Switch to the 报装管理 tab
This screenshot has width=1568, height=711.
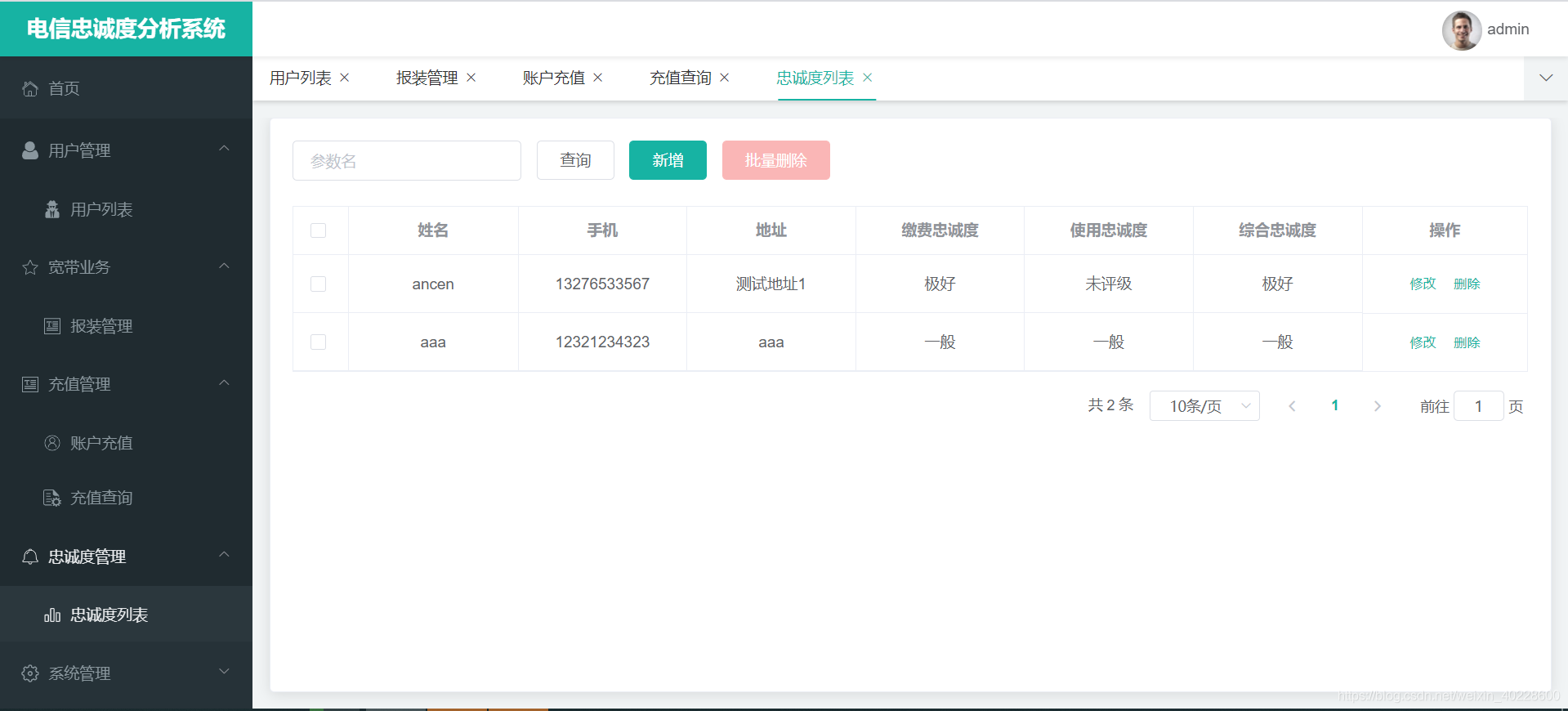(x=427, y=78)
